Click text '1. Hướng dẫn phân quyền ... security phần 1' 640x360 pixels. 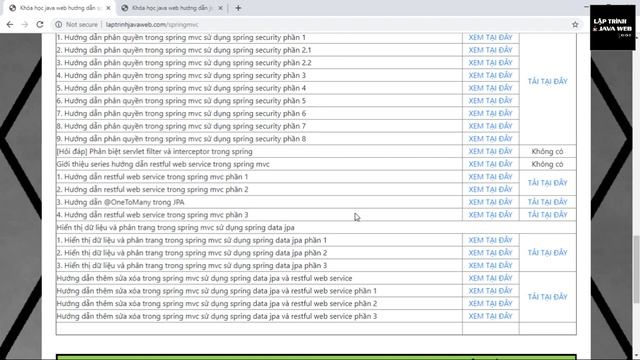[181, 38]
